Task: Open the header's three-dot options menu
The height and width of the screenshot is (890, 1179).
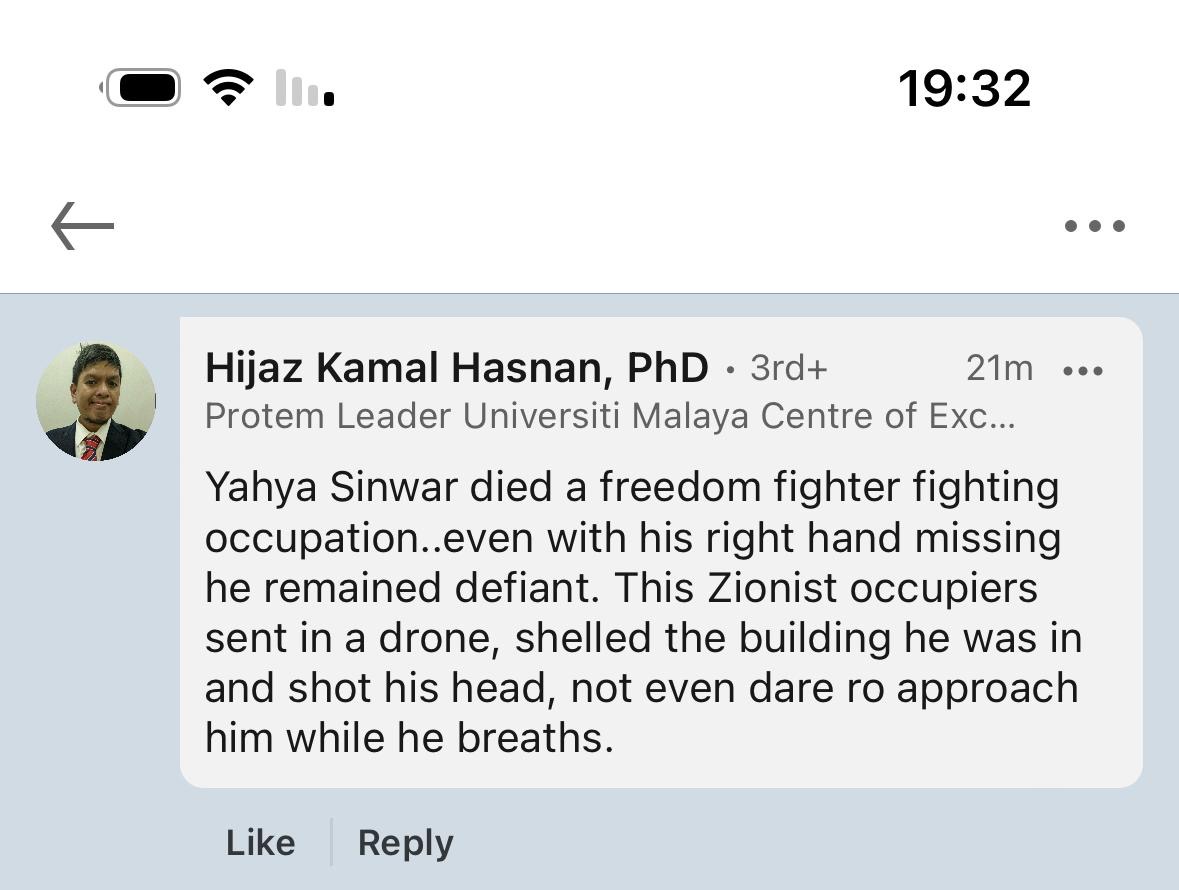Action: pyautogui.click(x=1094, y=226)
